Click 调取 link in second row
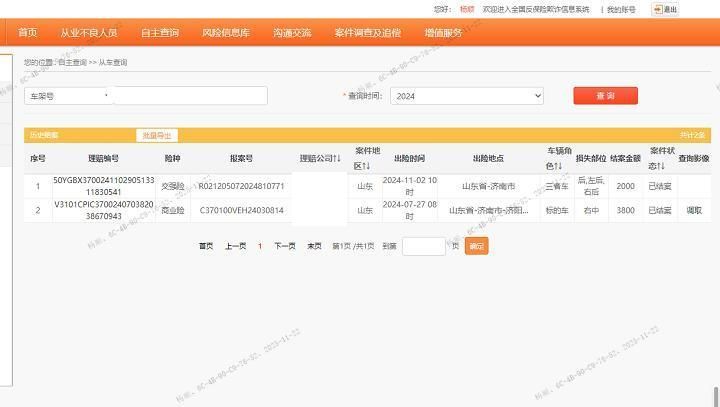 click(694, 210)
